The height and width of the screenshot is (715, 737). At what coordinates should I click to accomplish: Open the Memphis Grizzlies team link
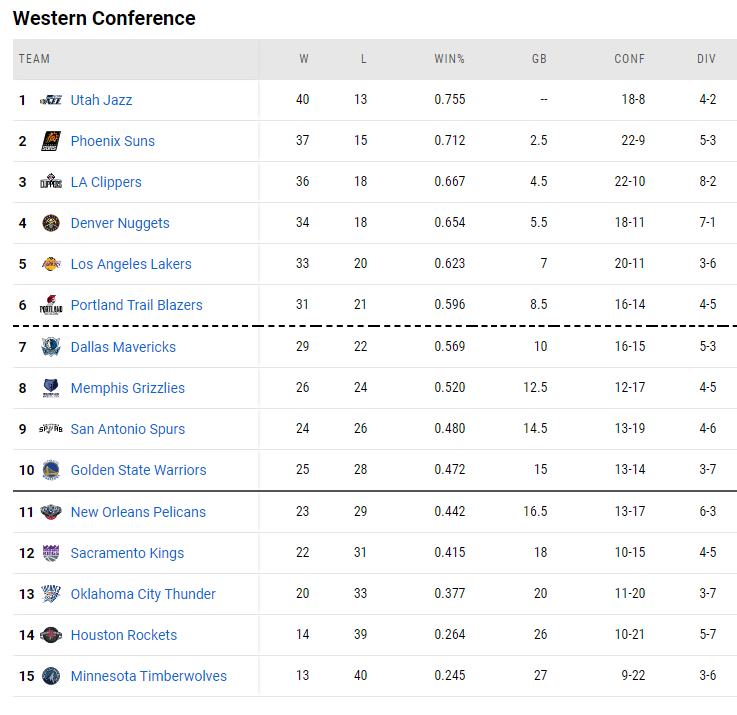tap(128, 388)
